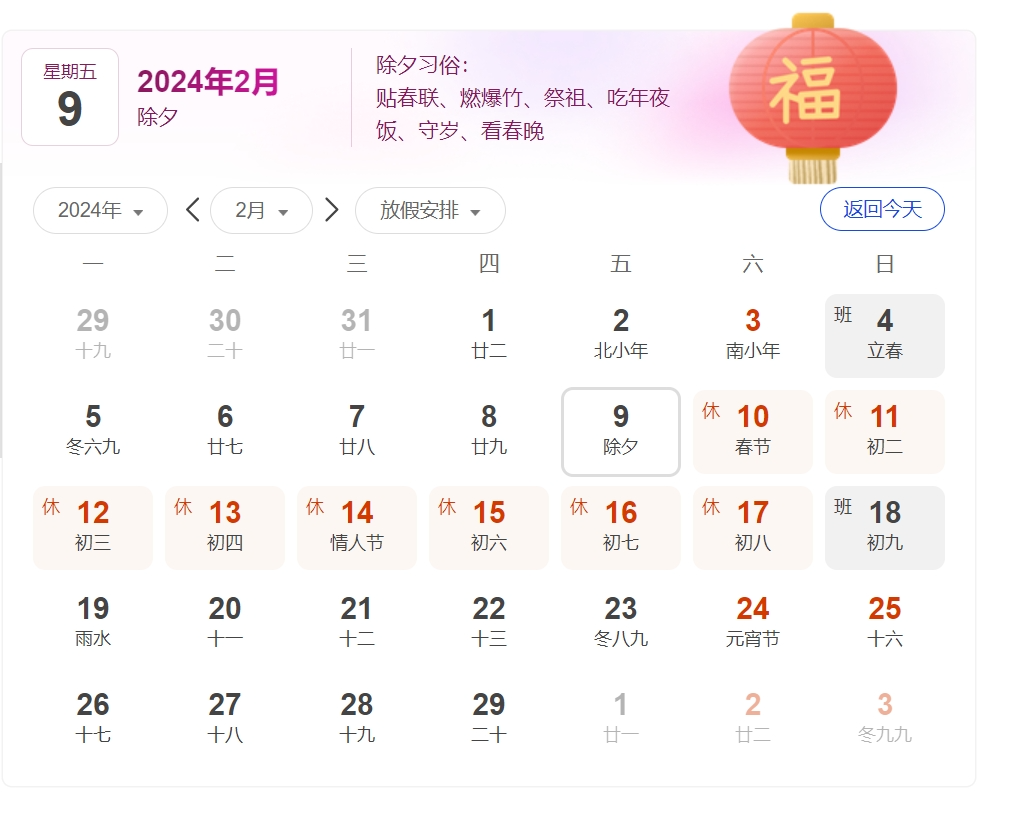Screen dimensions: 1012x813
Task: Expand the 放假安排 holiday dropdown
Action: coord(430,210)
